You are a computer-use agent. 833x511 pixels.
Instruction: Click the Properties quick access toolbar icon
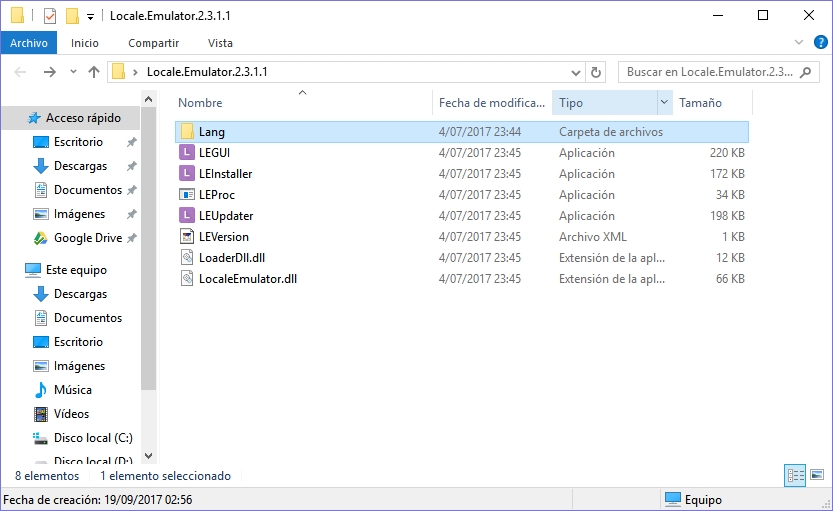click(50, 16)
